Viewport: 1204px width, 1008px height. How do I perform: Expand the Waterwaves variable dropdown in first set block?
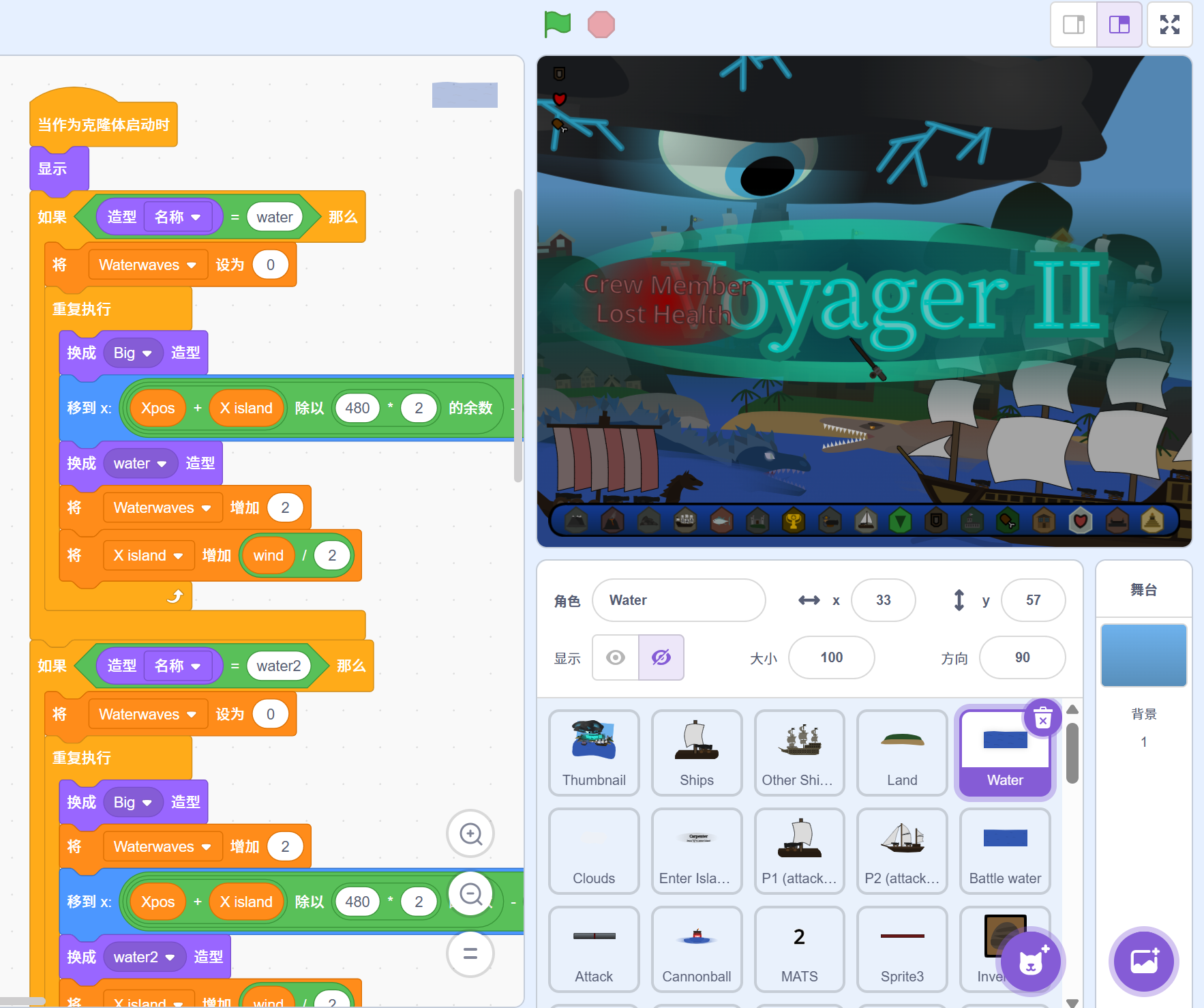[192, 265]
